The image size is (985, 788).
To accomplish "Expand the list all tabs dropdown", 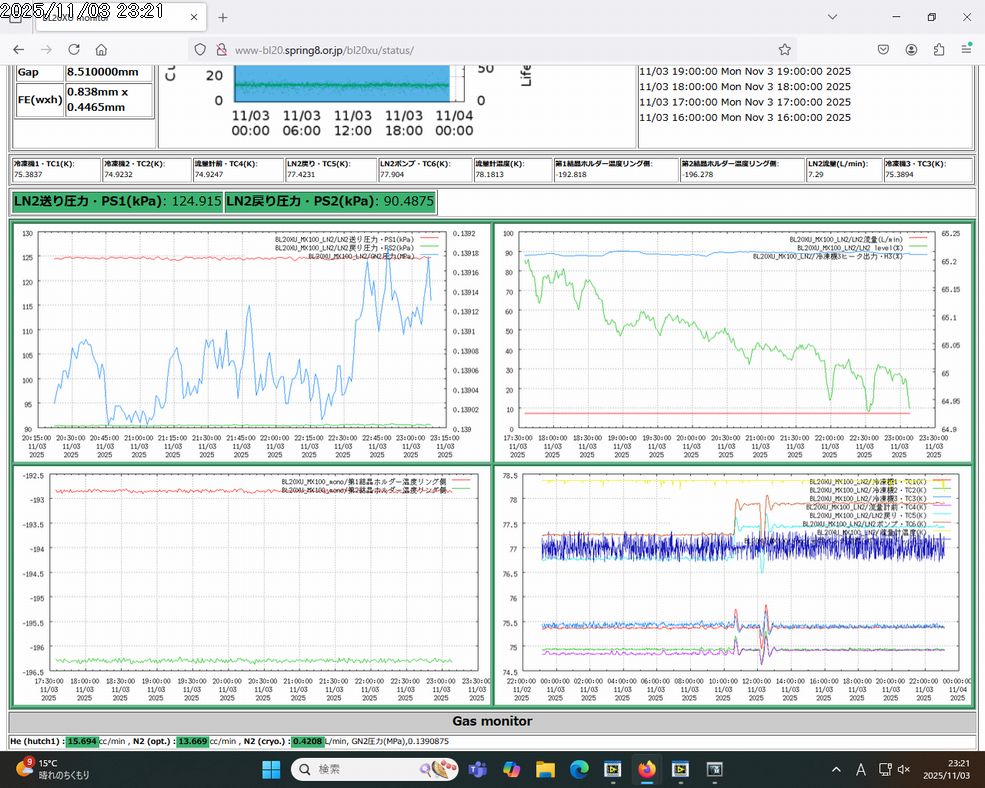I will click(832, 17).
